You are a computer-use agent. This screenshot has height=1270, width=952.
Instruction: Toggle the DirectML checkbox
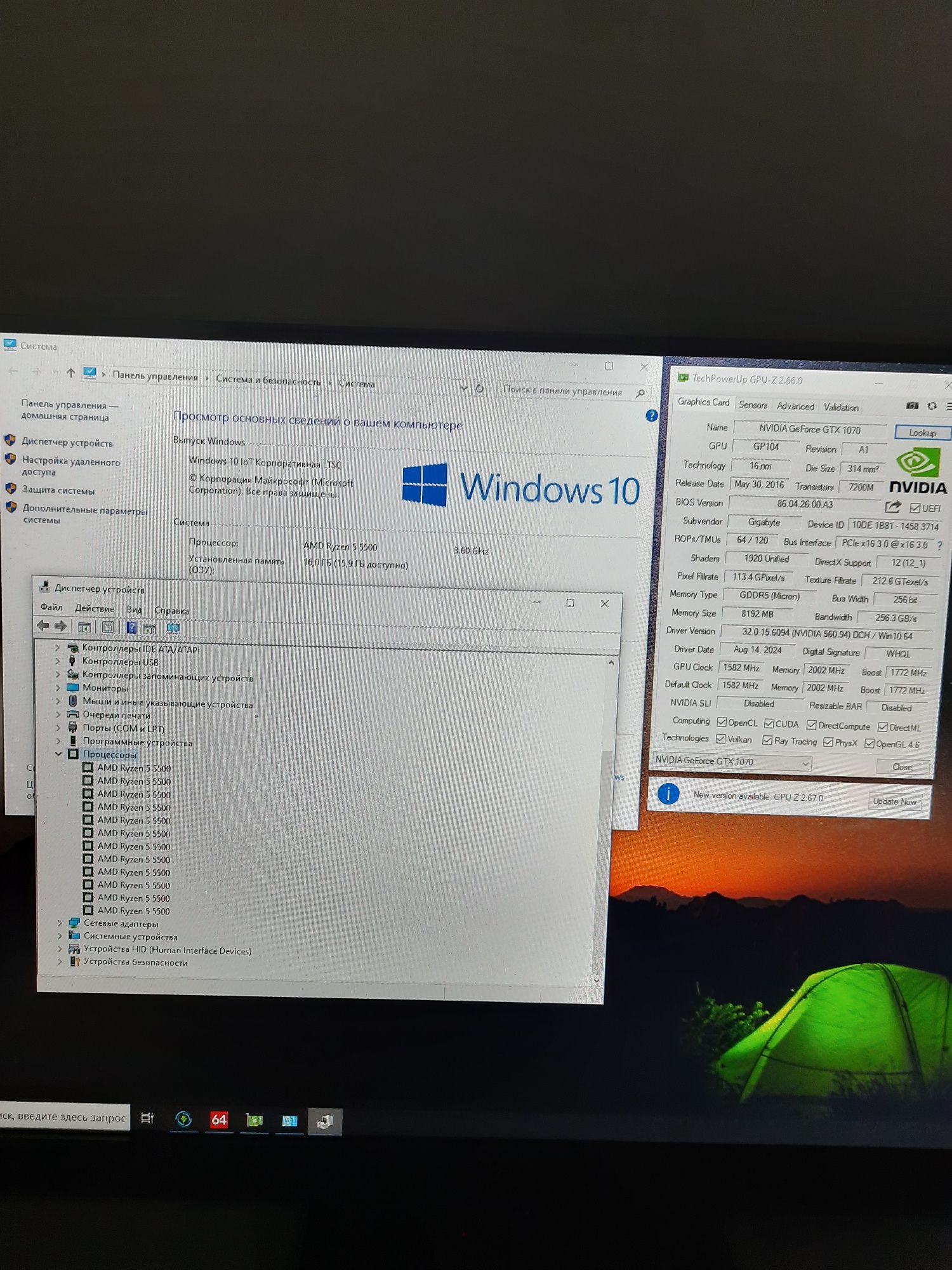click(883, 727)
